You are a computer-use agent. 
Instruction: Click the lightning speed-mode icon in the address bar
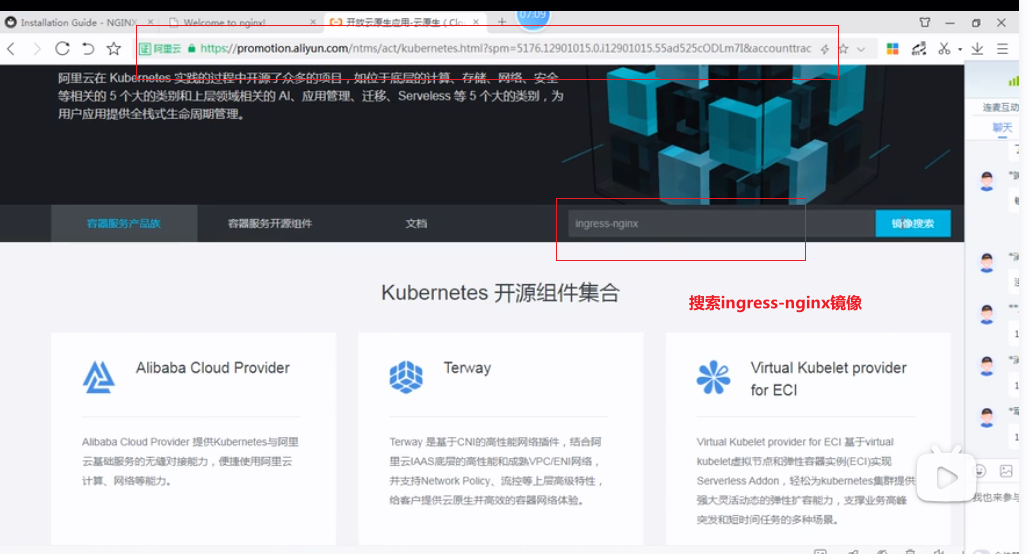click(x=825, y=49)
